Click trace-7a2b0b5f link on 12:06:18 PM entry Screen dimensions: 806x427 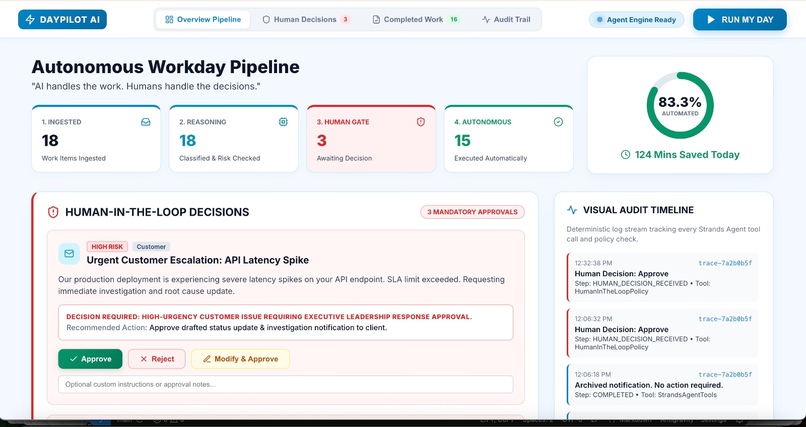(x=725, y=375)
